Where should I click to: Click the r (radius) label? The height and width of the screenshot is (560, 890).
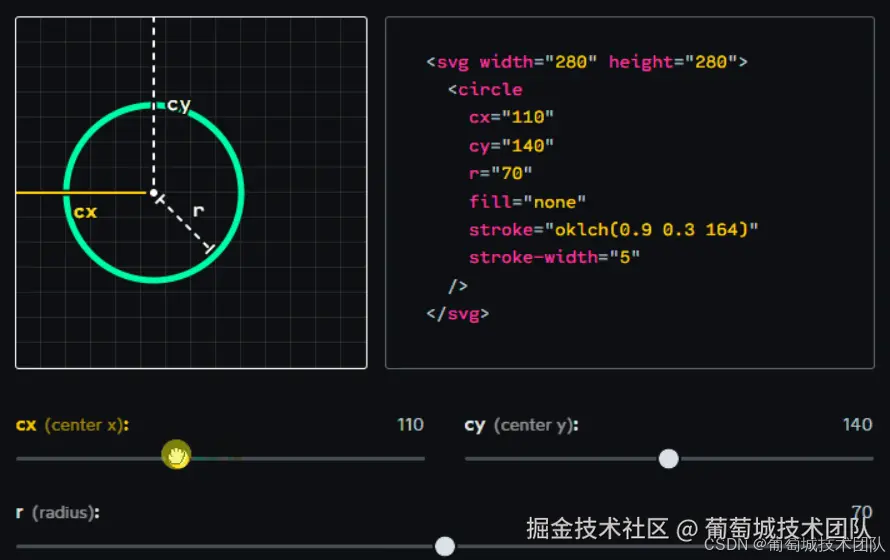[x=58, y=512]
